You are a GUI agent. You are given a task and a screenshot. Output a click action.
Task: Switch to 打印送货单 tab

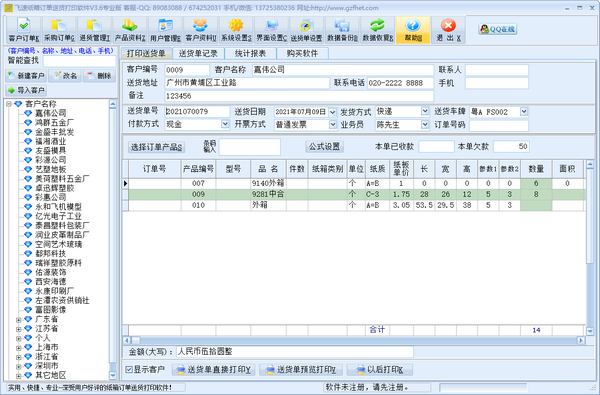point(146,53)
